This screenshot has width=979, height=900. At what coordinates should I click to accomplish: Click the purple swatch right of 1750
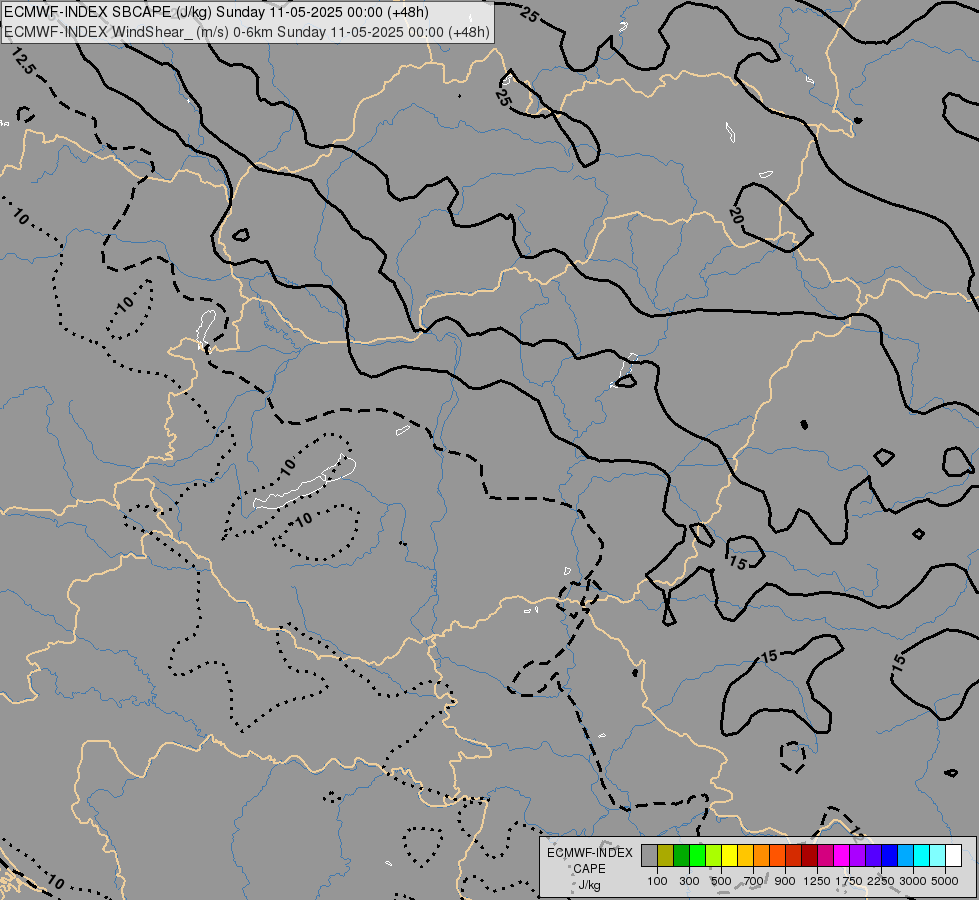coord(858,856)
